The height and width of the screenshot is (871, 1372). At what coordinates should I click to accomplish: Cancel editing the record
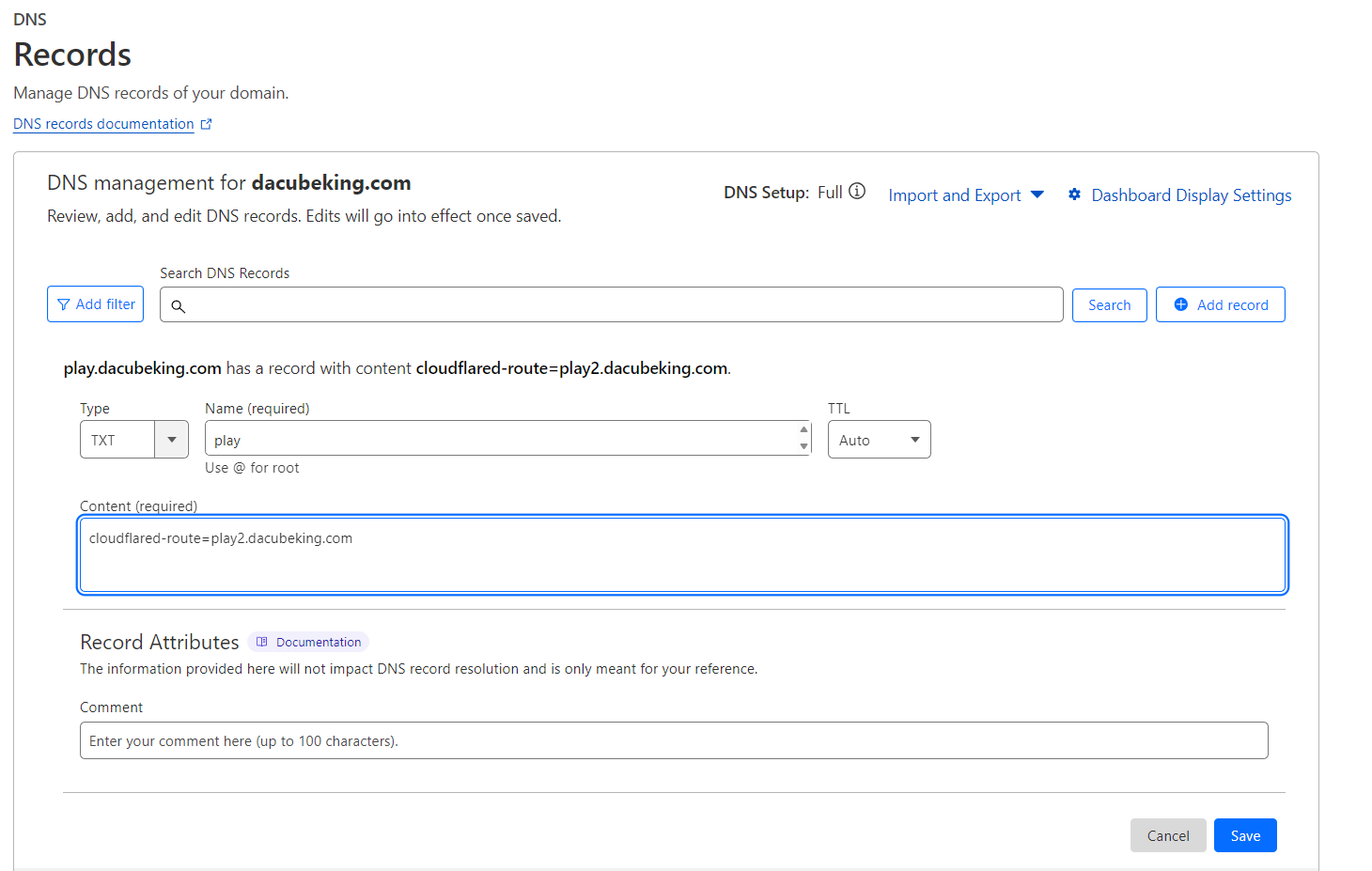click(x=1168, y=835)
